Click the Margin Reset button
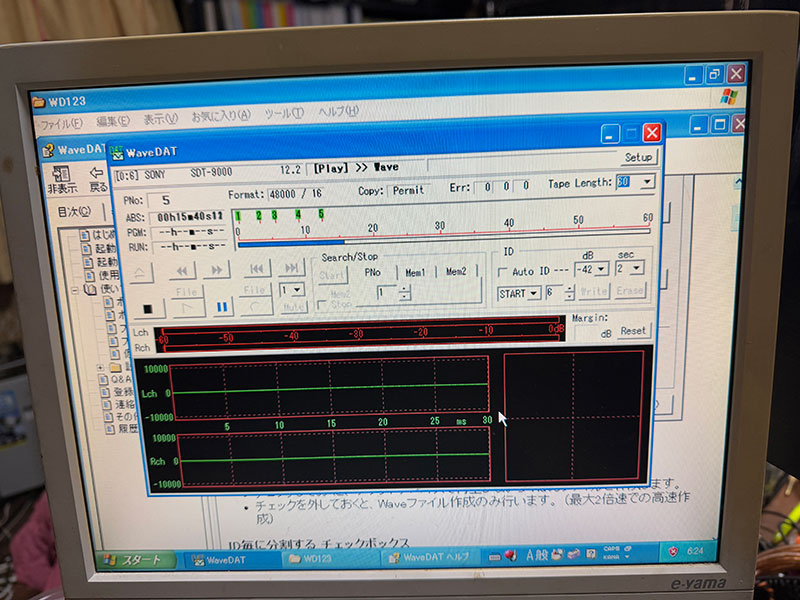 click(633, 331)
